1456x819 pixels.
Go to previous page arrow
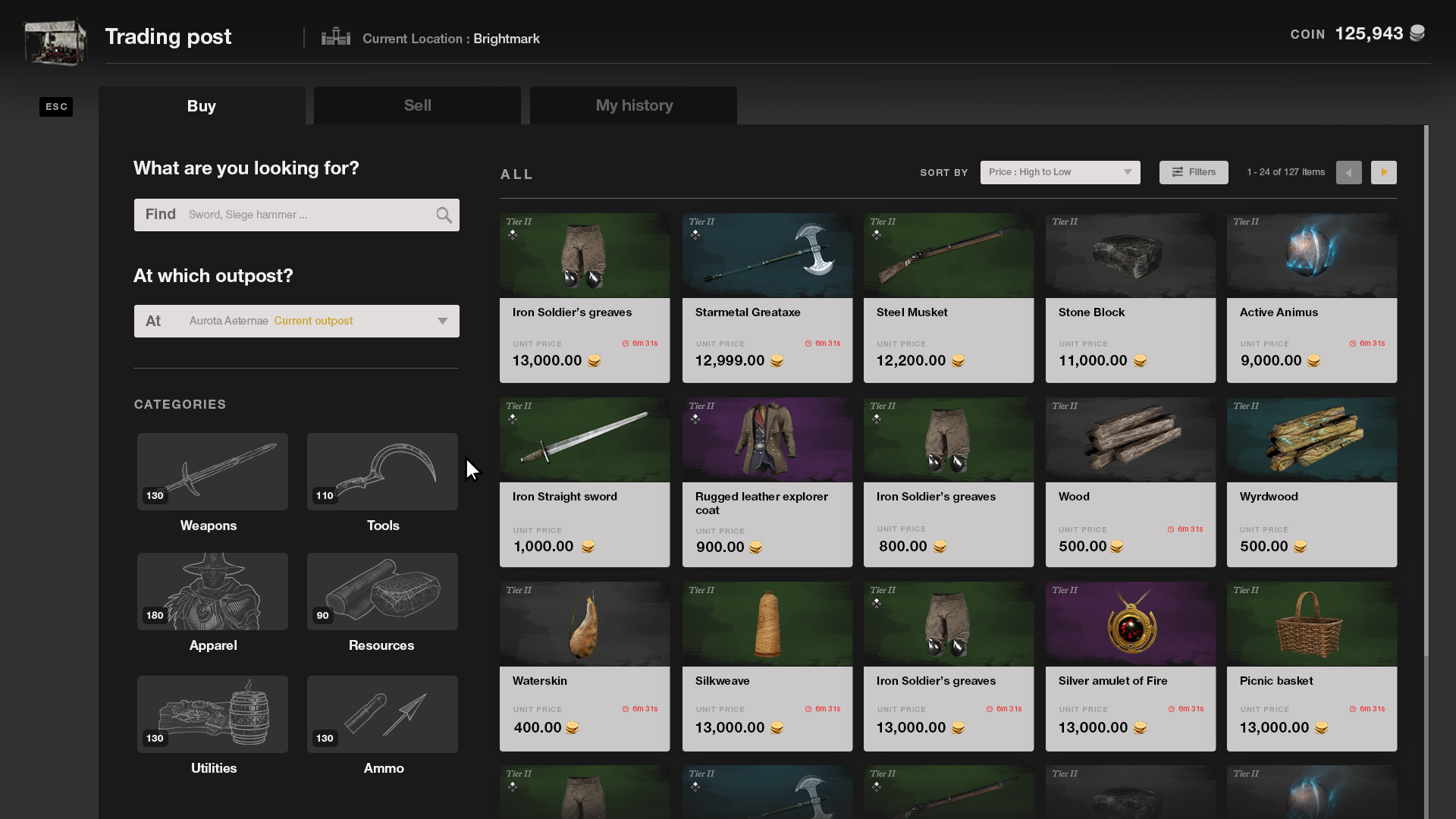point(1348,172)
